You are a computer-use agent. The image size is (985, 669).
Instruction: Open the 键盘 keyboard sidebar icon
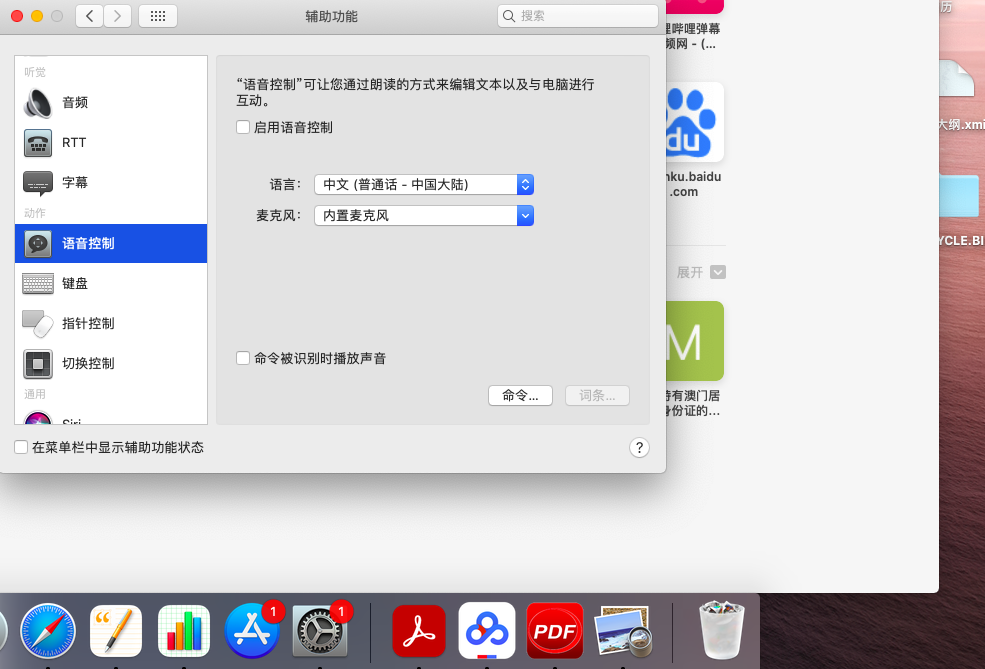[38, 283]
